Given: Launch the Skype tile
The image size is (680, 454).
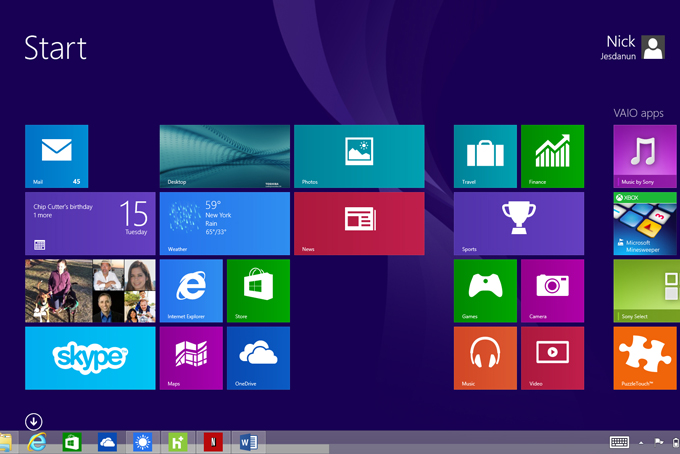Looking at the screenshot, I should pos(90,358).
